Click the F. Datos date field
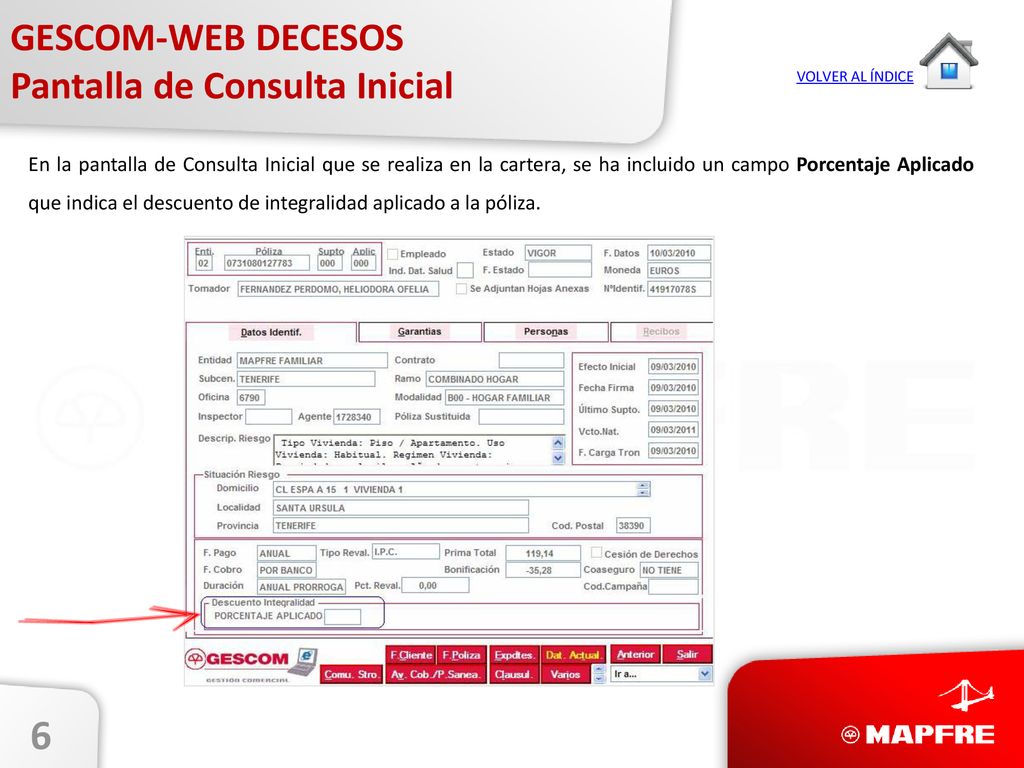This screenshot has width=1024, height=768. tap(679, 253)
